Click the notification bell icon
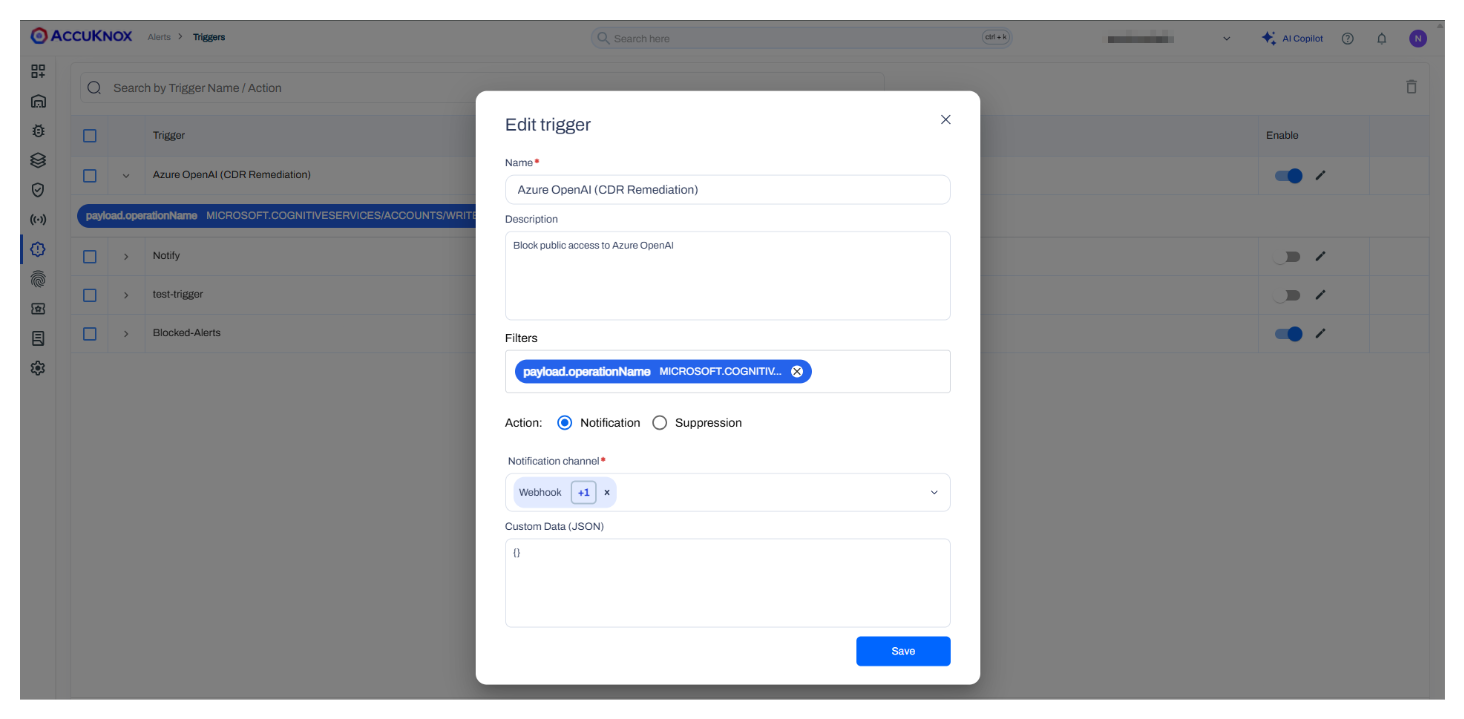Screen dimensions: 1464x719 coord(1381,39)
